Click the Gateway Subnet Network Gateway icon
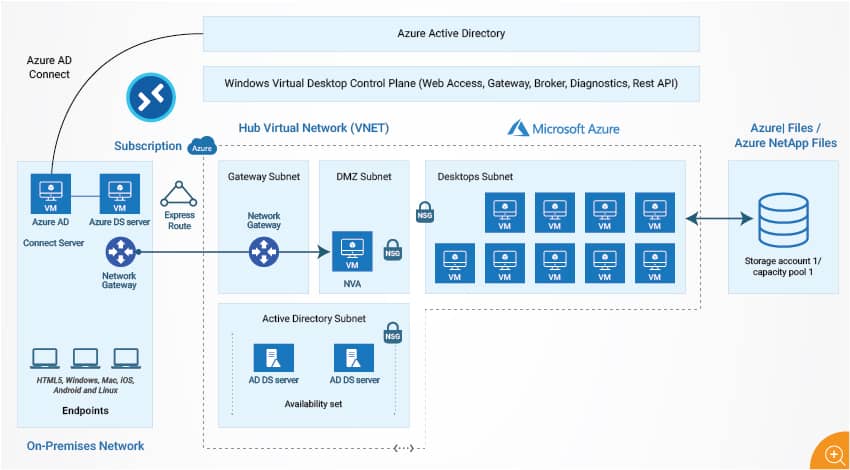This screenshot has height=470, width=850. [263, 252]
